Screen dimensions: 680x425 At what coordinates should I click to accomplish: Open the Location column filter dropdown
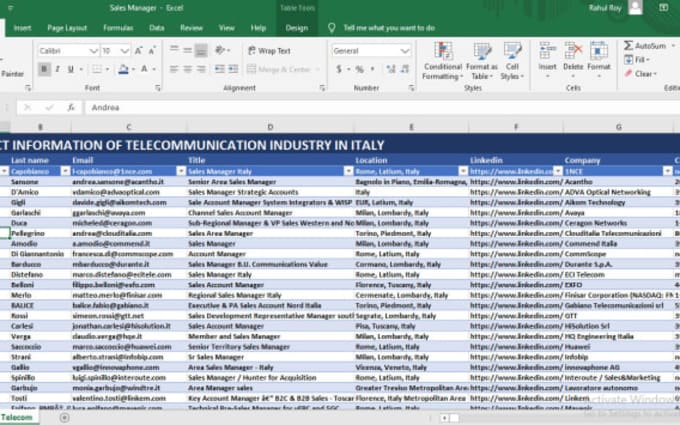coord(463,171)
